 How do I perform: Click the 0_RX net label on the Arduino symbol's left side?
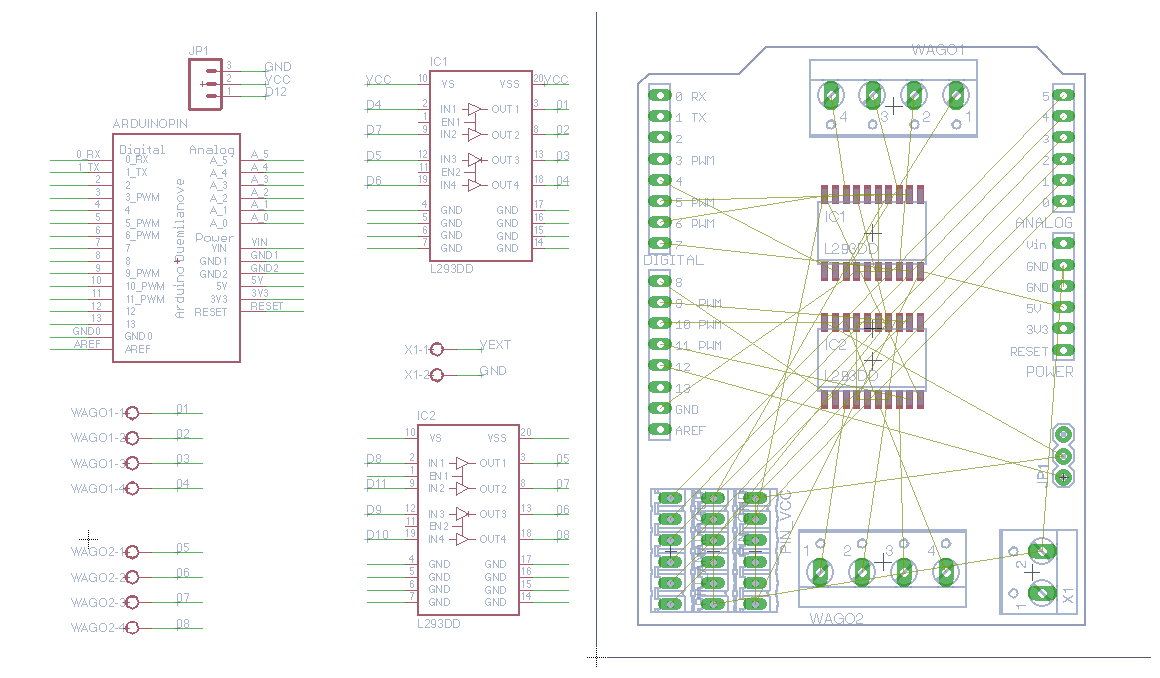click(x=88, y=154)
